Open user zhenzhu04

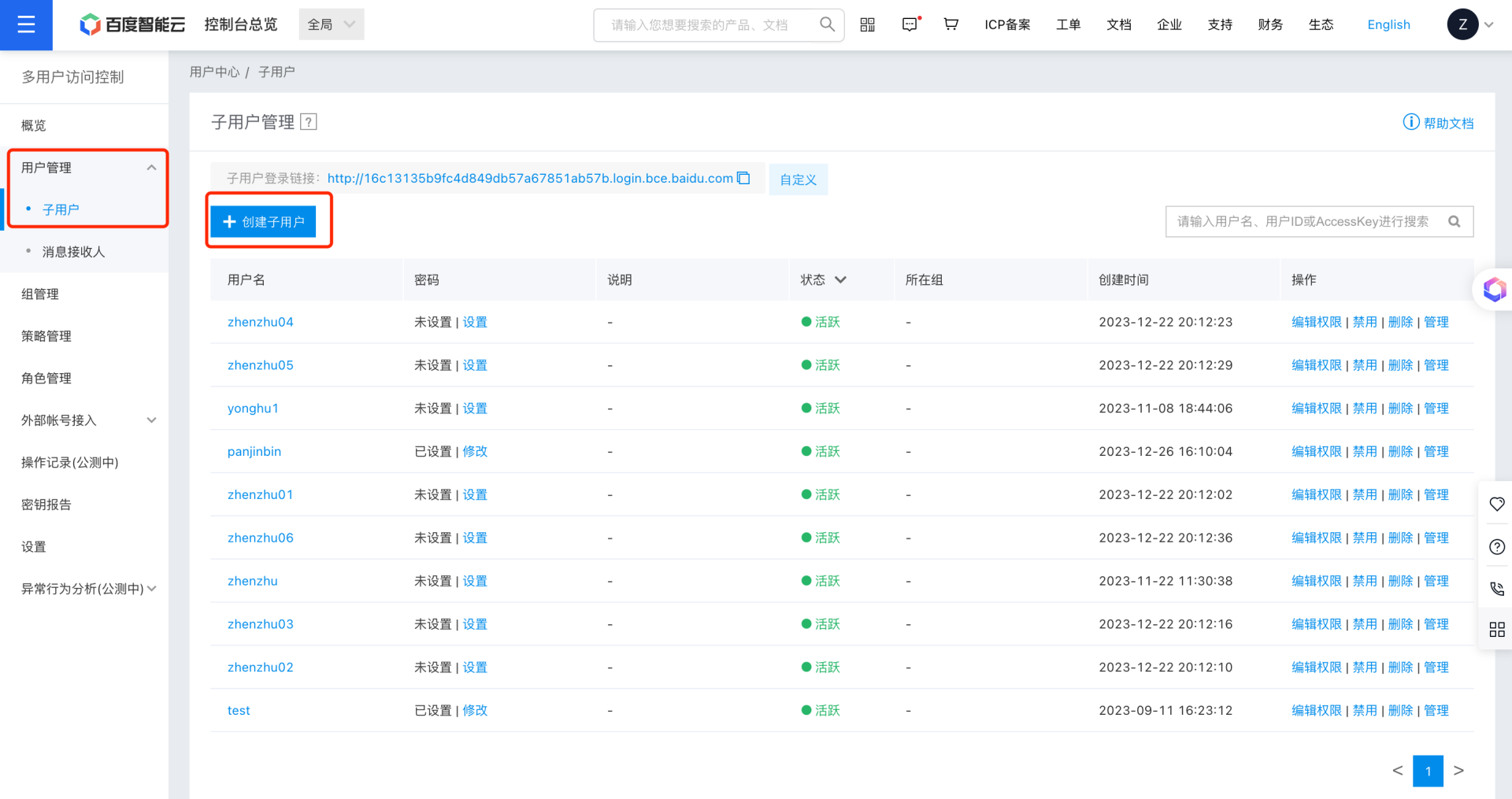coord(261,322)
